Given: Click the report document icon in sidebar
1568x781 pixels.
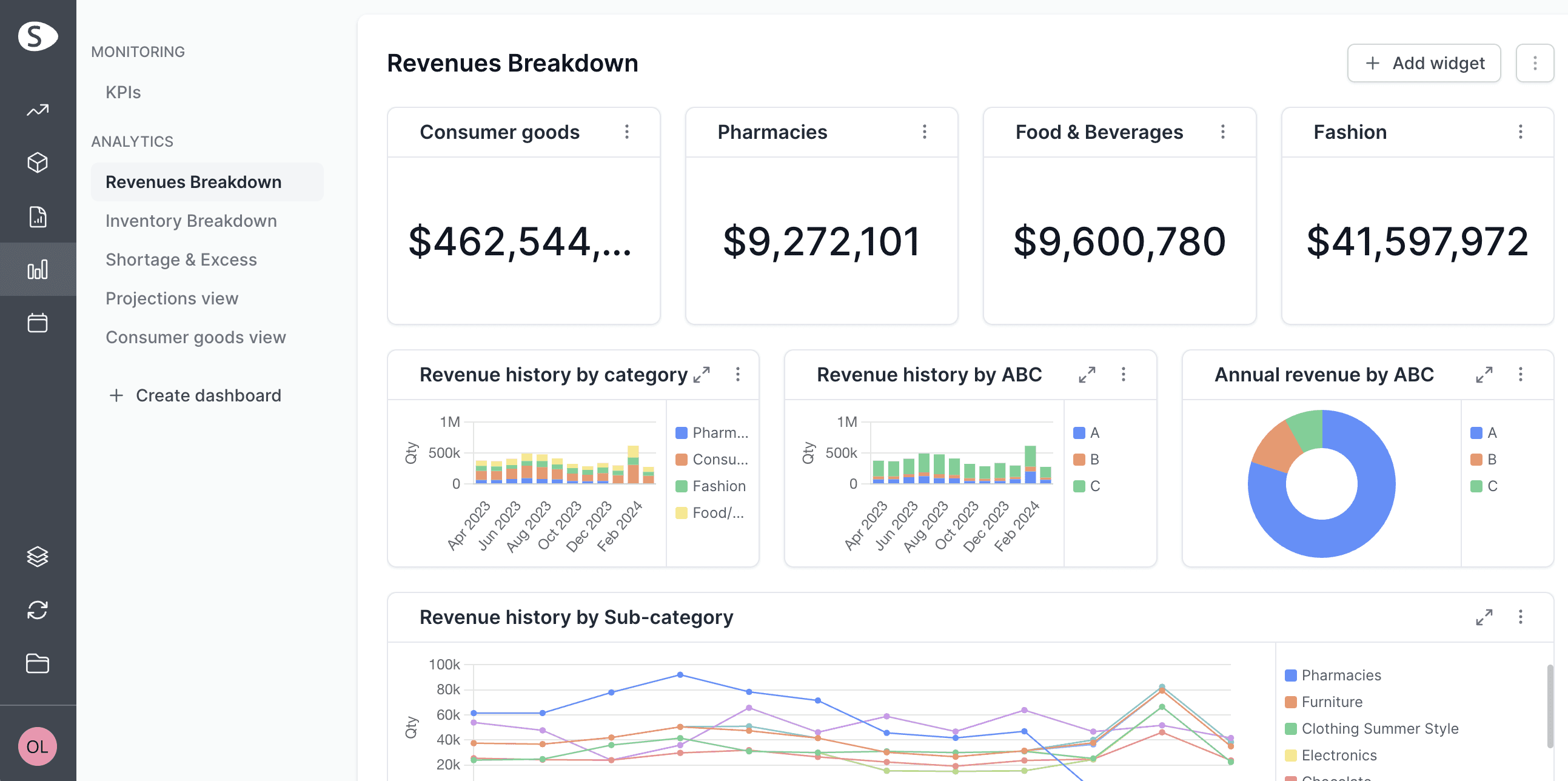Looking at the screenshot, I should click(38, 216).
